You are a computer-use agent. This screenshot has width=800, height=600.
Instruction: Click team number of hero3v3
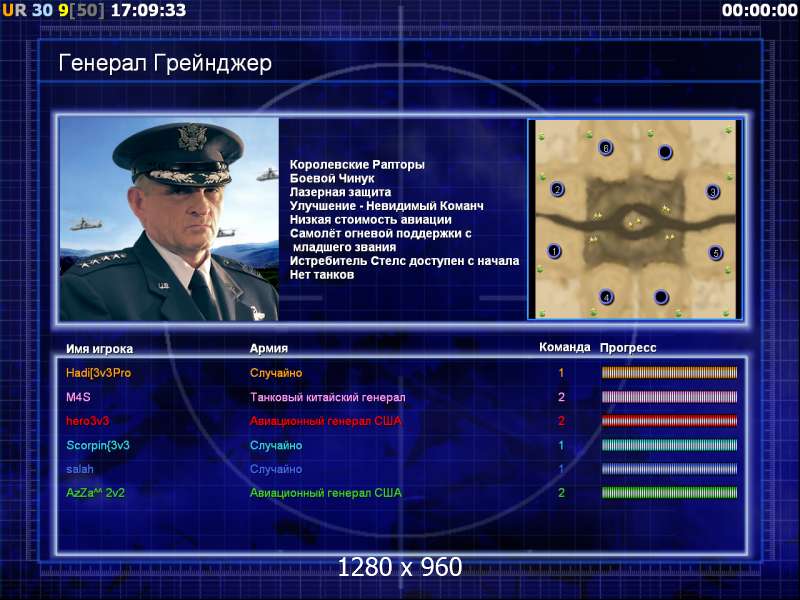[561, 421]
